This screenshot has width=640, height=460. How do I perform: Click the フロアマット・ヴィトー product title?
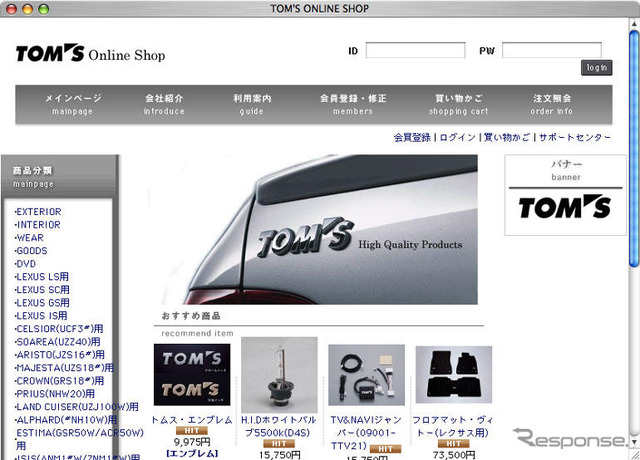coord(453,427)
